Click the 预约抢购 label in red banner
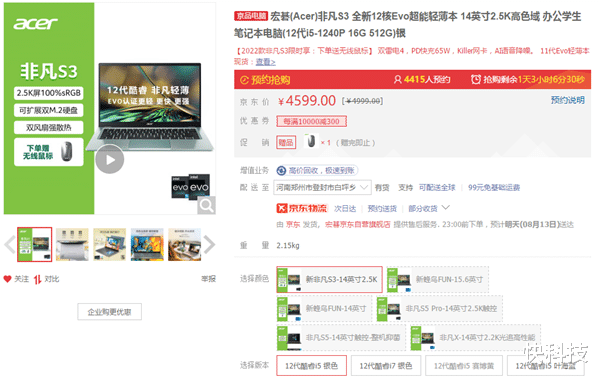Image resolution: width=600 pixels, height=378 pixels. tap(265, 80)
